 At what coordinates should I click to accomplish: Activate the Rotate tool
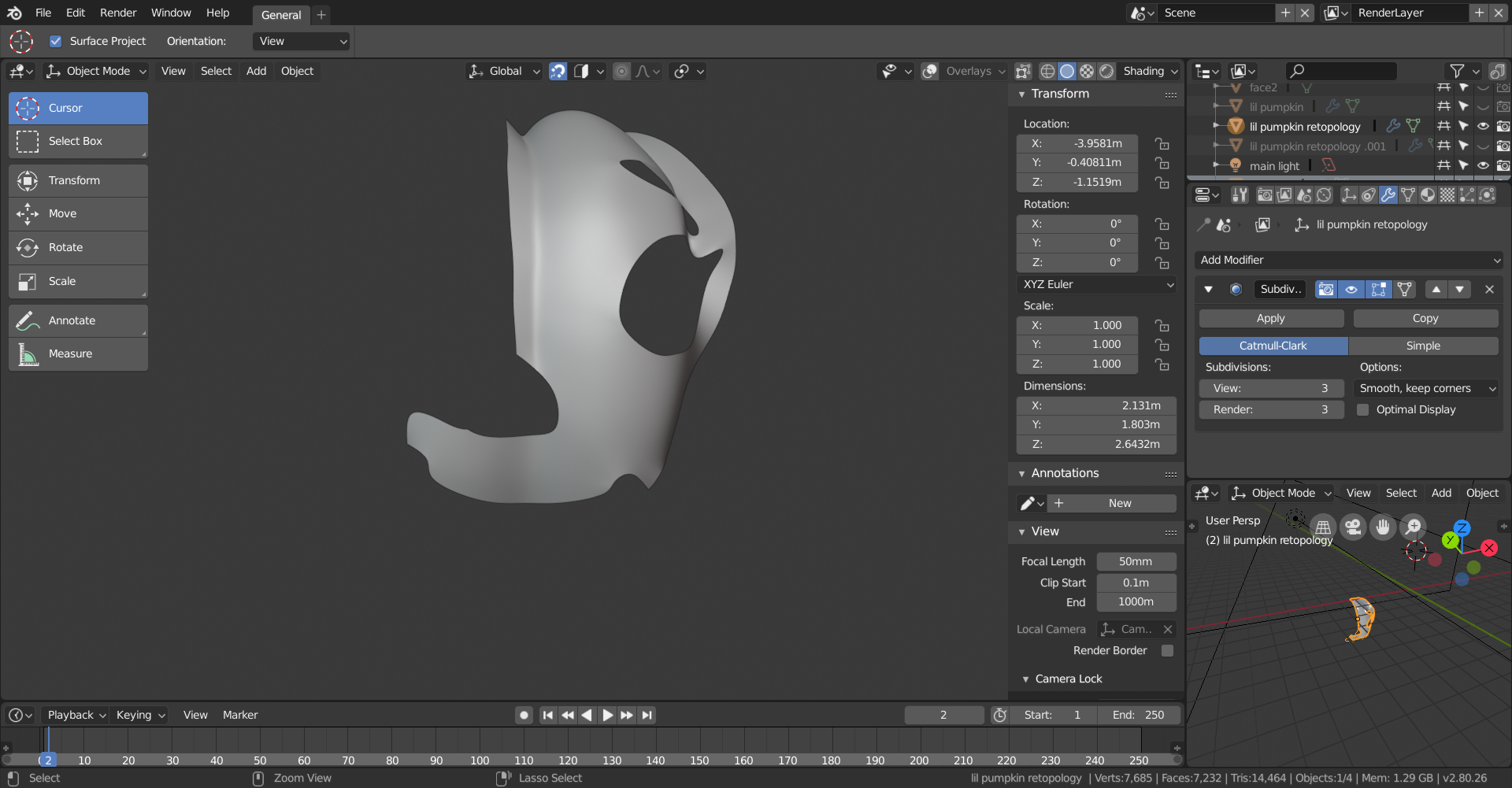[x=78, y=247]
